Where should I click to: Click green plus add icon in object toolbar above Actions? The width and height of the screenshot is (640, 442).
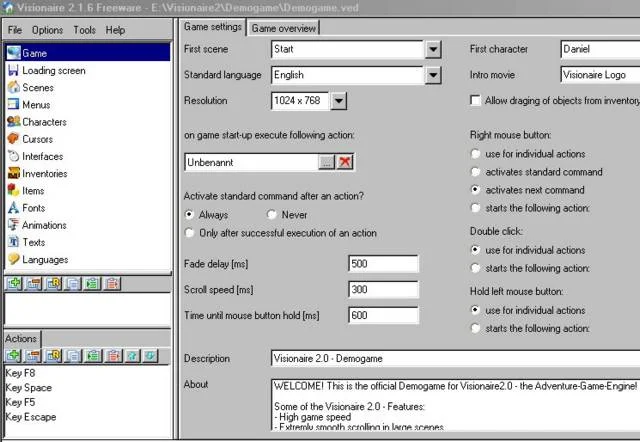pyautogui.click(x=13, y=283)
